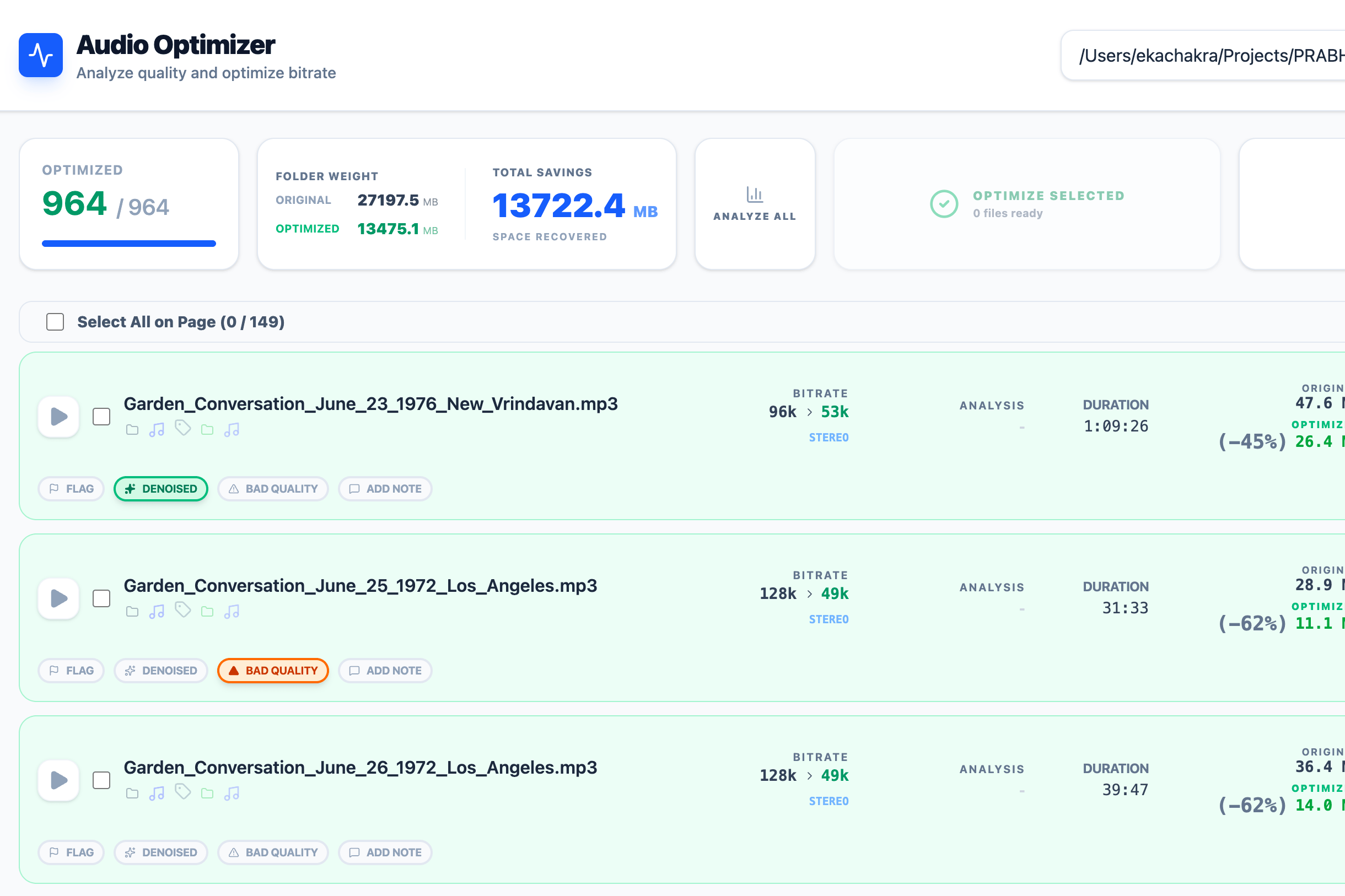
Task: Click the waveform logo next to Audio Optimizer
Action: coord(41,55)
